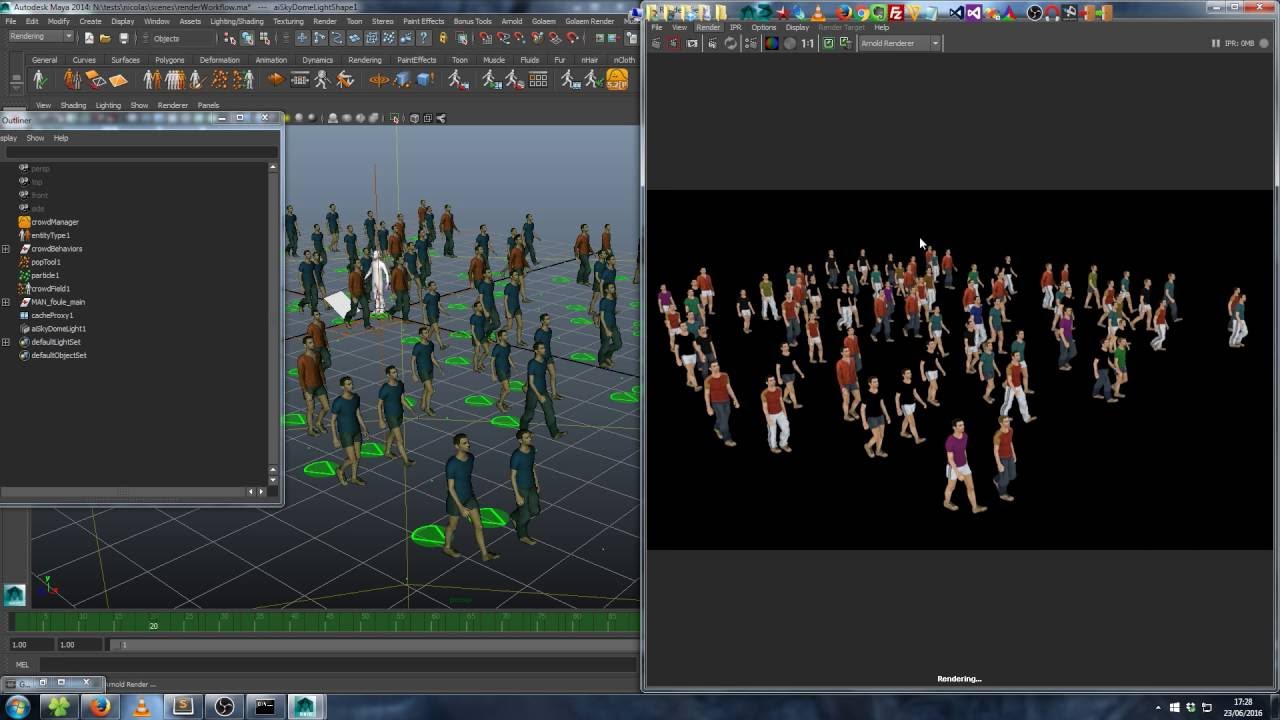The image size is (1280, 720).
Task: Expand the crowdBehaviors node
Action: click(6, 249)
